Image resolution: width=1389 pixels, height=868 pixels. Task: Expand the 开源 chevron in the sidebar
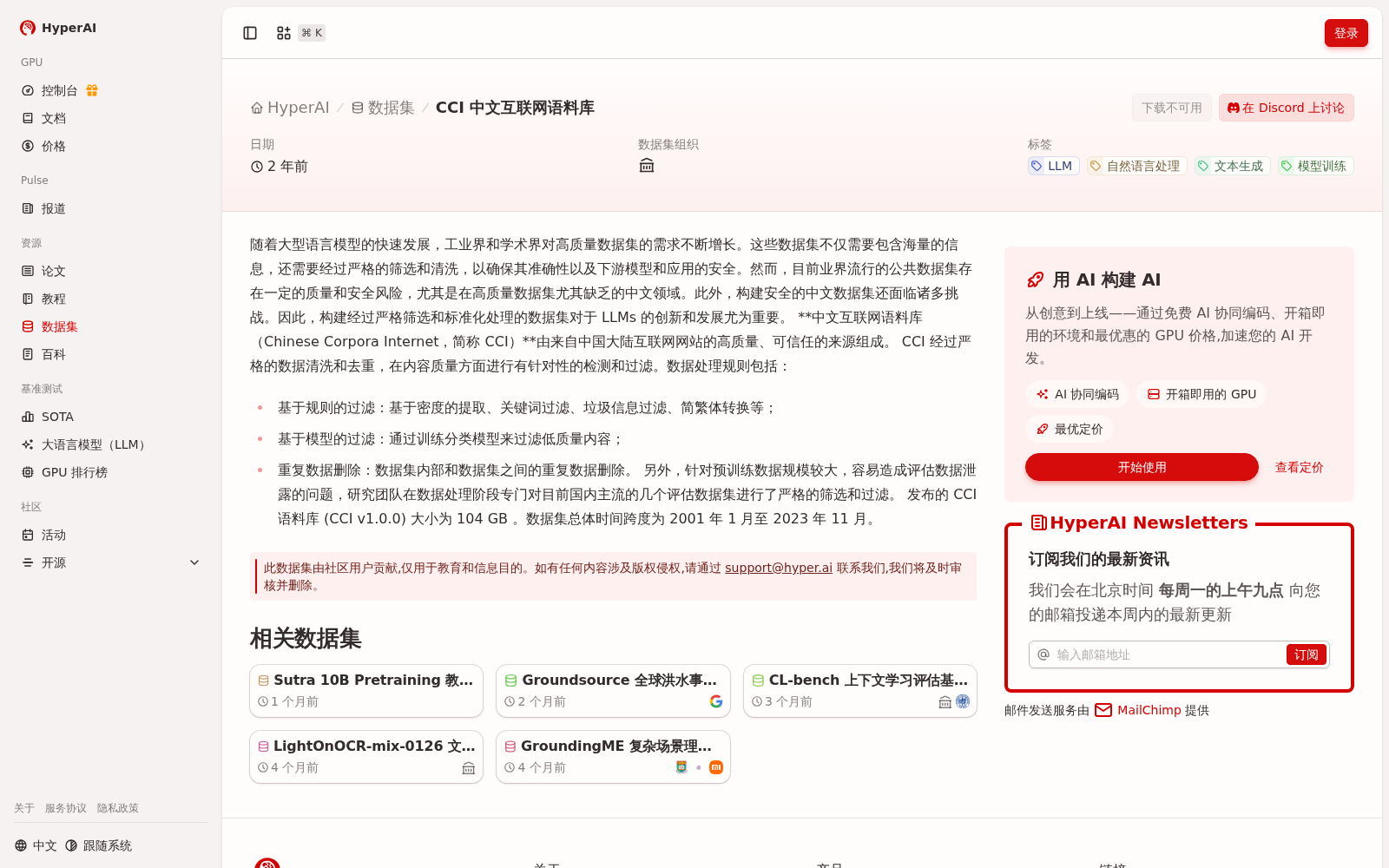pyautogui.click(x=194, y=562)
